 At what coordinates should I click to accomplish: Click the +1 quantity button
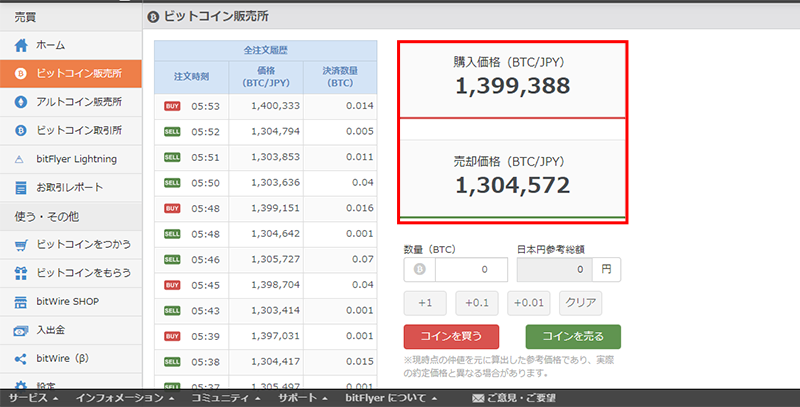click(425, 303)
